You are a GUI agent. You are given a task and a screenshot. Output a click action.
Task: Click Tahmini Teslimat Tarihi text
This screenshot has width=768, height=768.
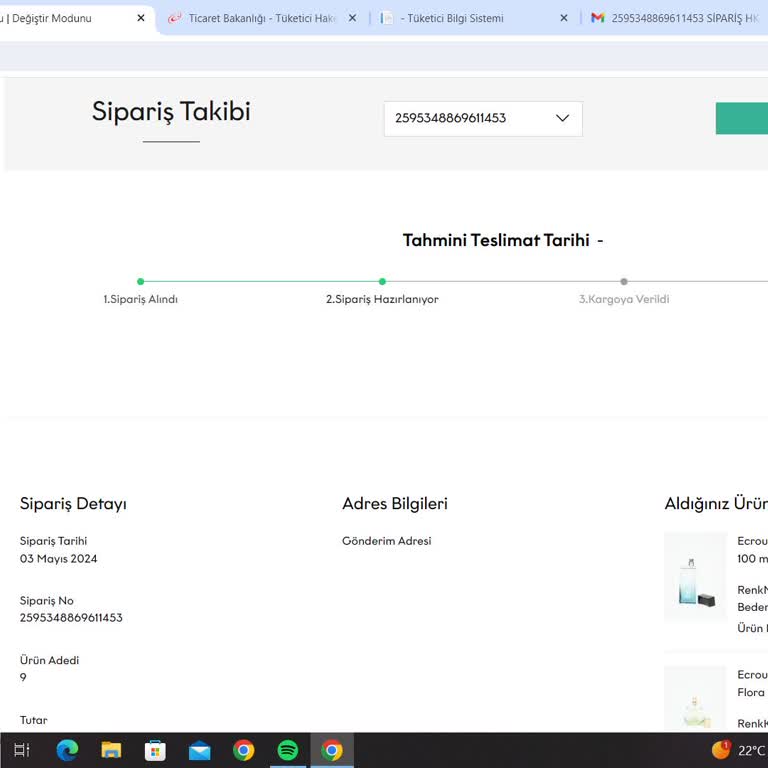(496, 240)
